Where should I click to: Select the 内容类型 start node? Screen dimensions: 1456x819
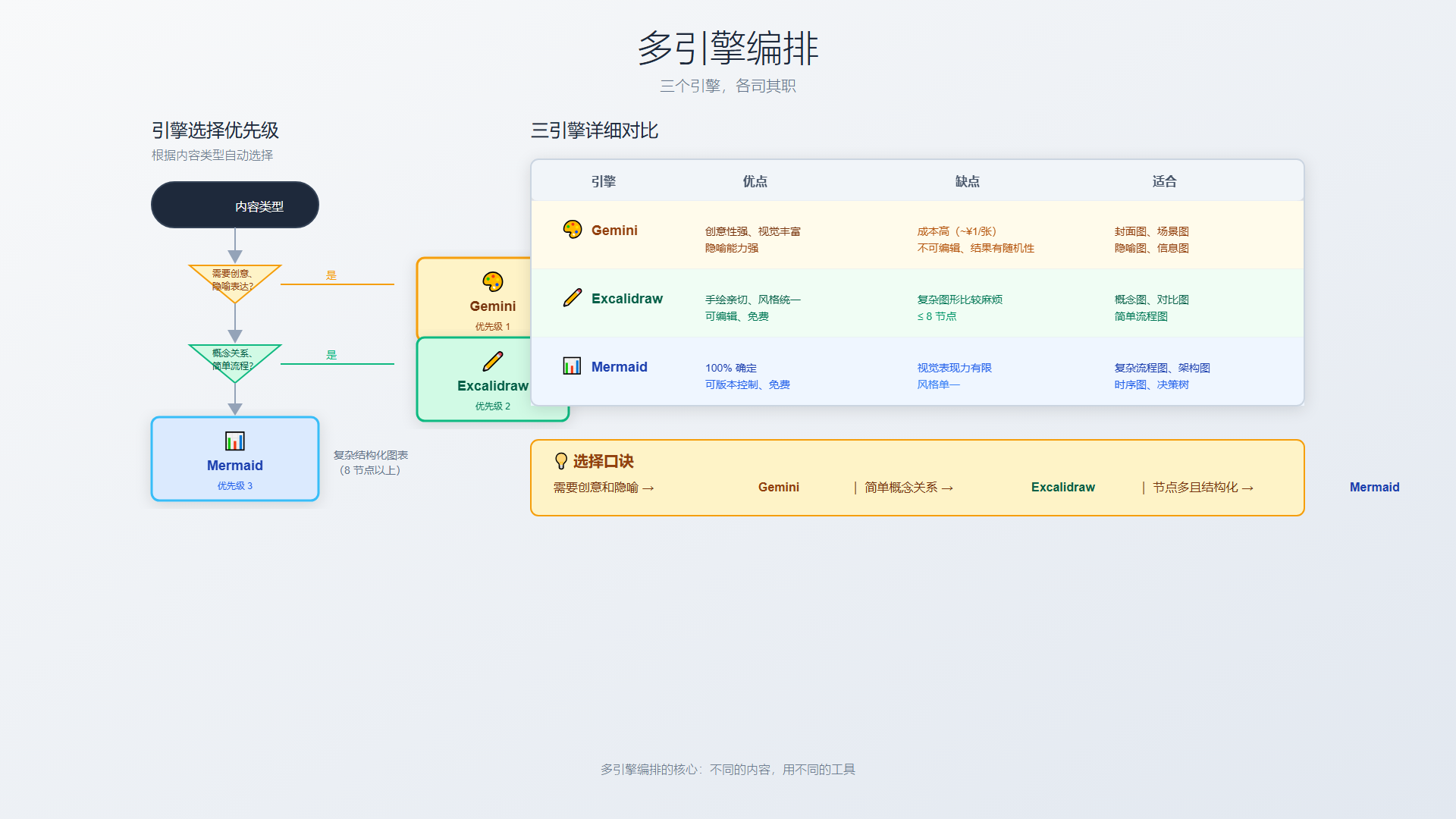pos(235,205)
